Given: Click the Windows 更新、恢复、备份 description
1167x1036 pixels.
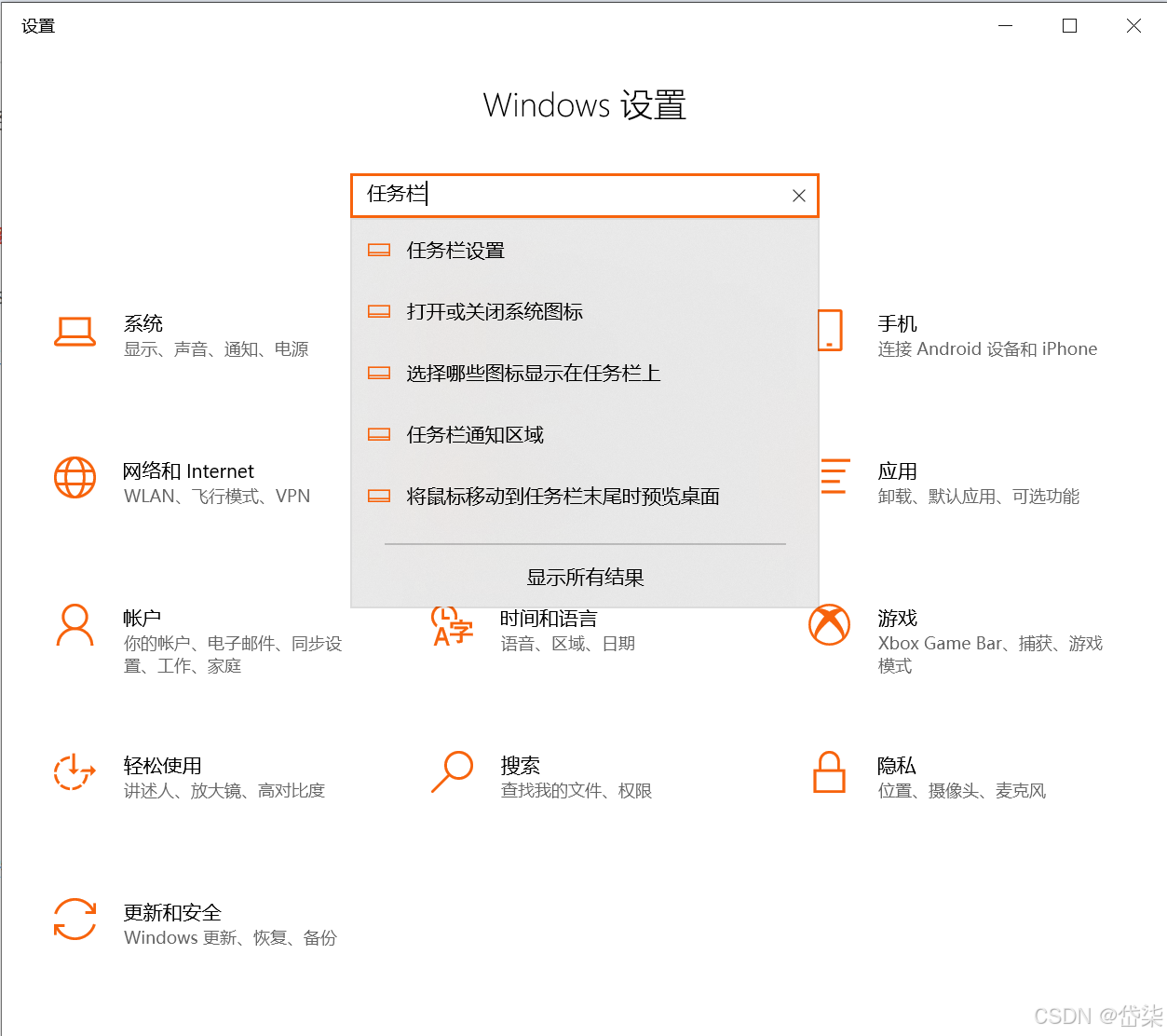Looking at the screenshot, I should (230, 938).
